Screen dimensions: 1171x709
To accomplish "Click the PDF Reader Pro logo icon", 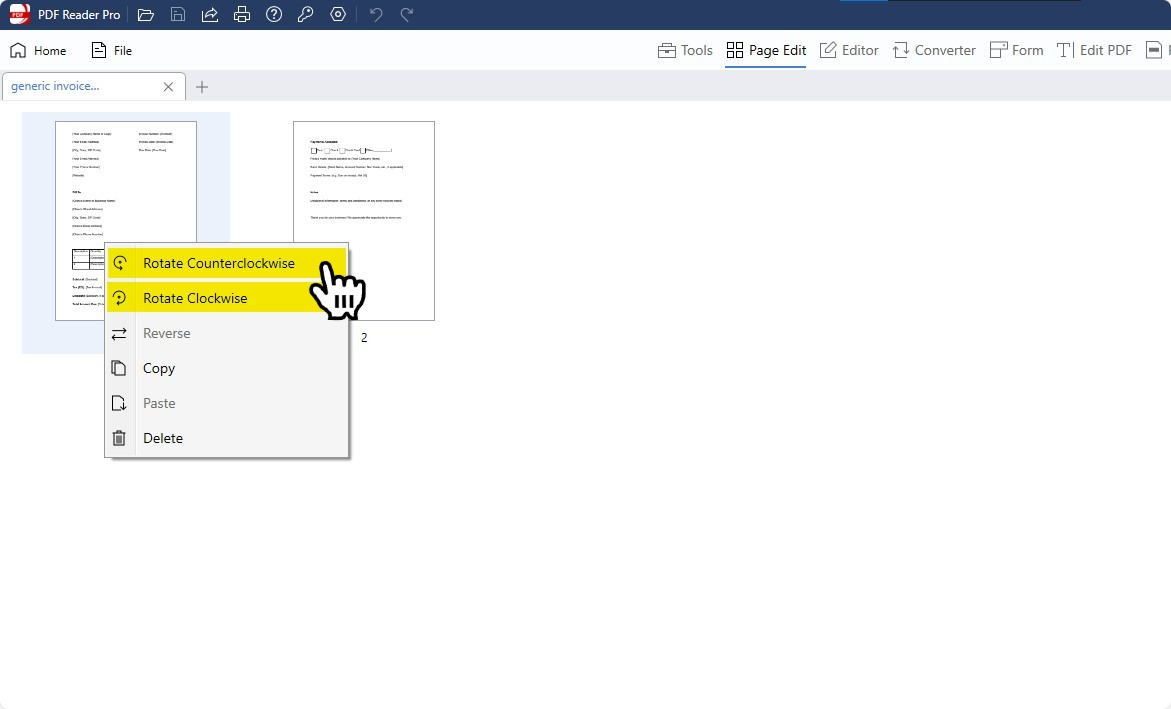I will pos(19,14).
